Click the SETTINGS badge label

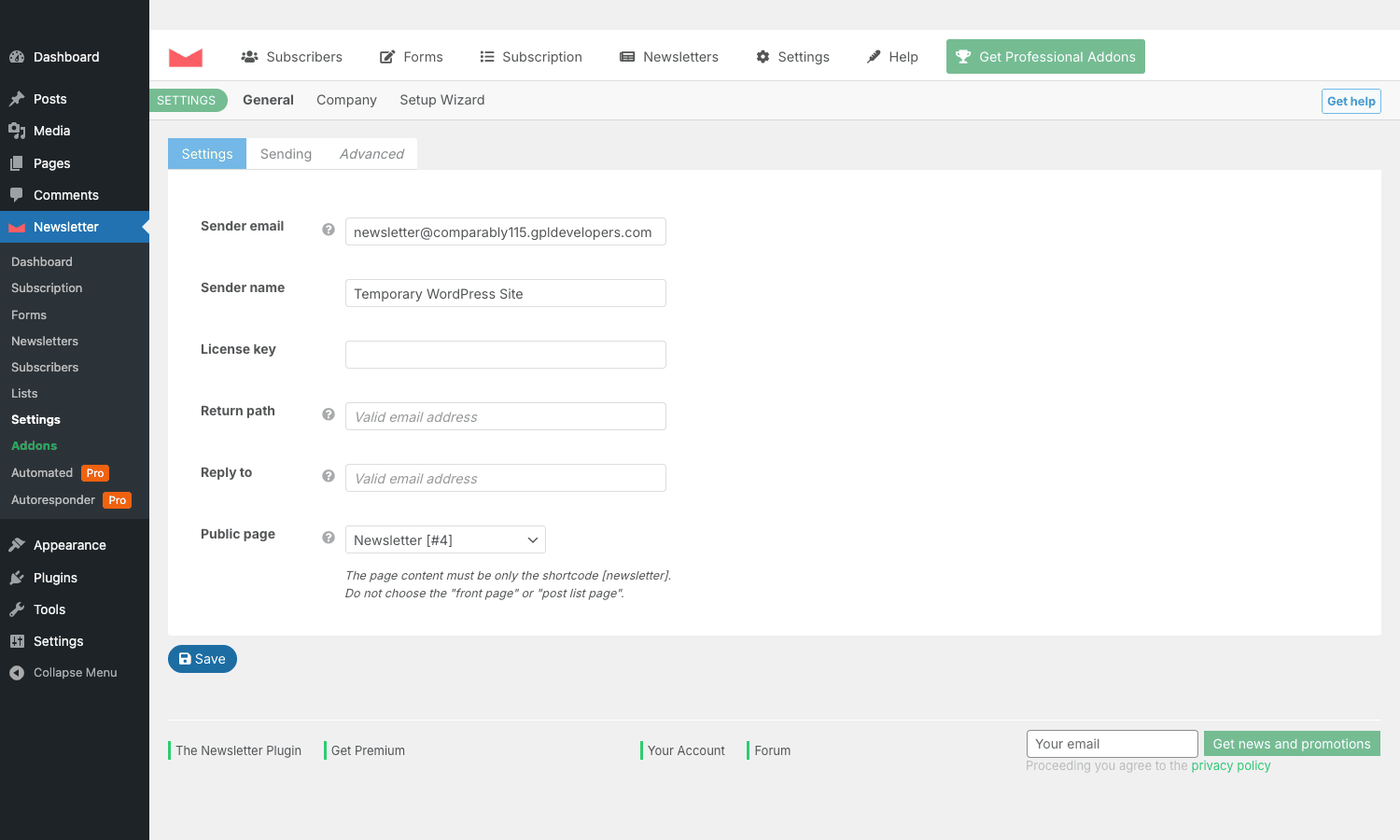tap(188, 100)
